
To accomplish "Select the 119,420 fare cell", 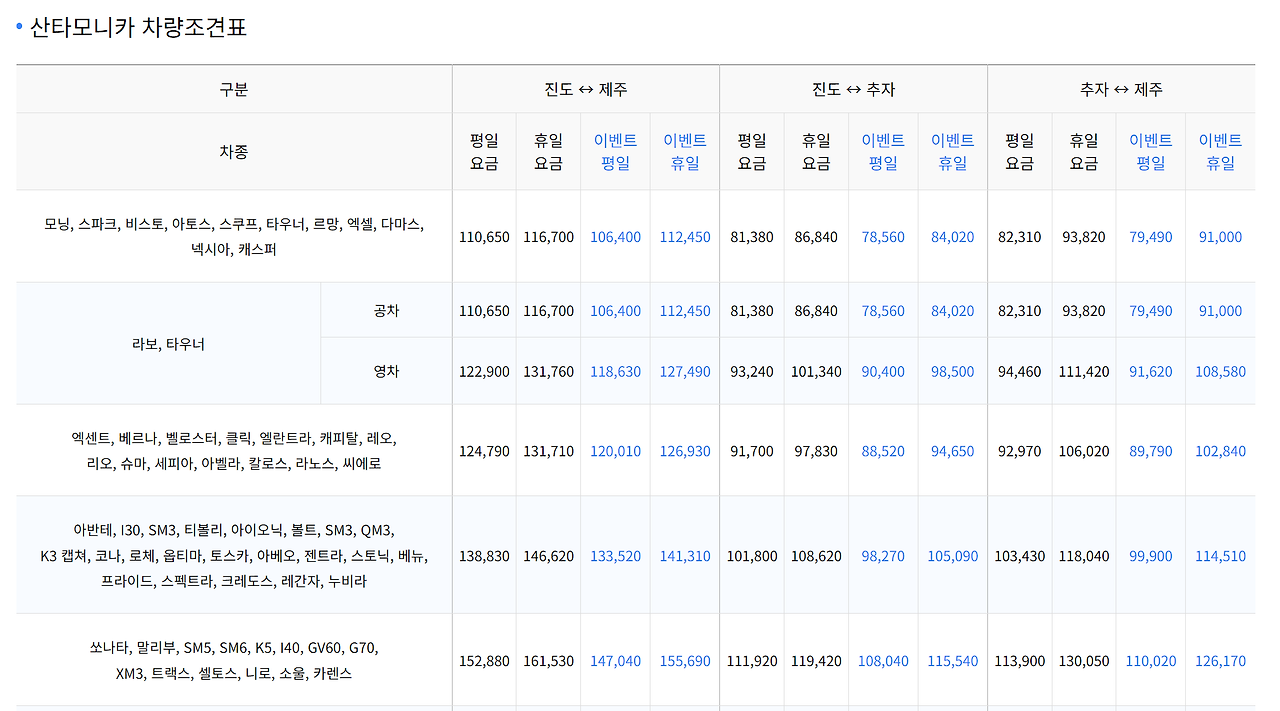I will 816,661.
